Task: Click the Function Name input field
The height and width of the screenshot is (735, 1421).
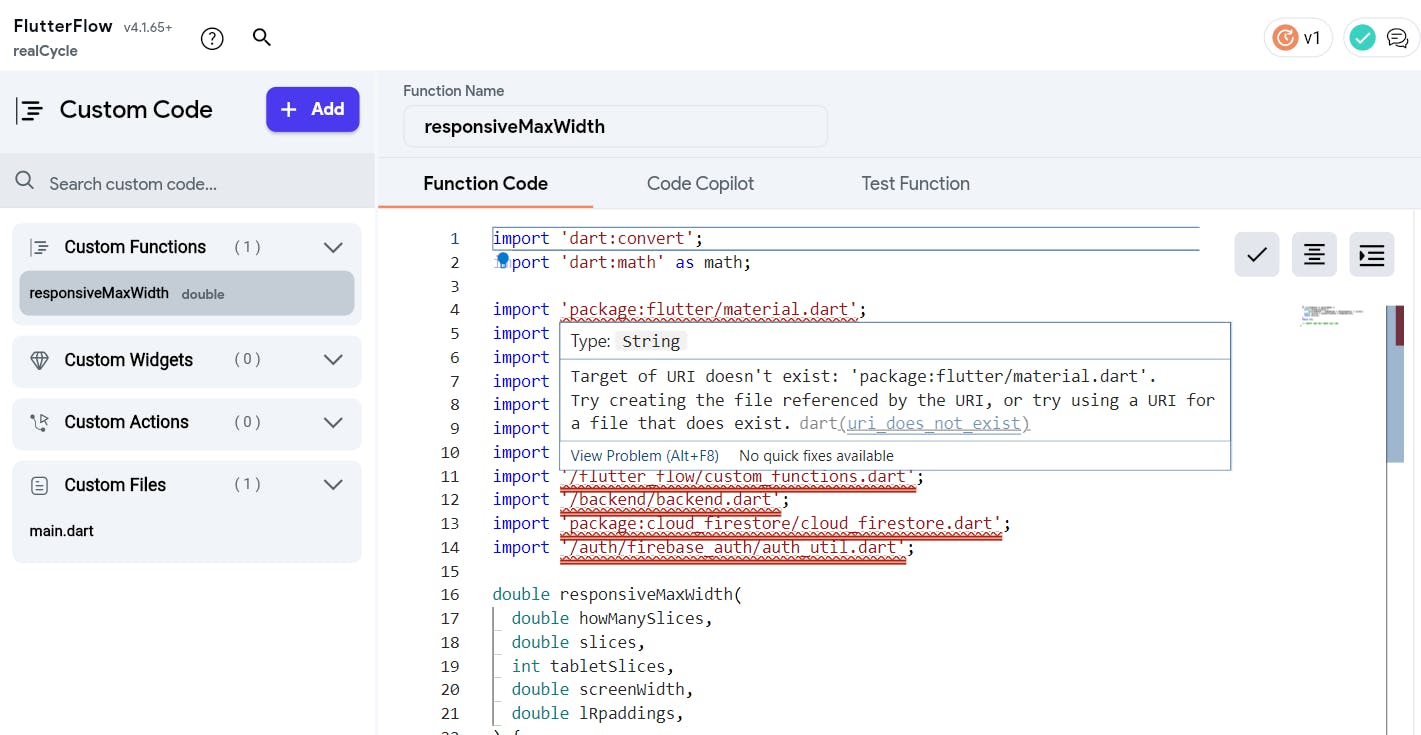Action: point(615,127)
